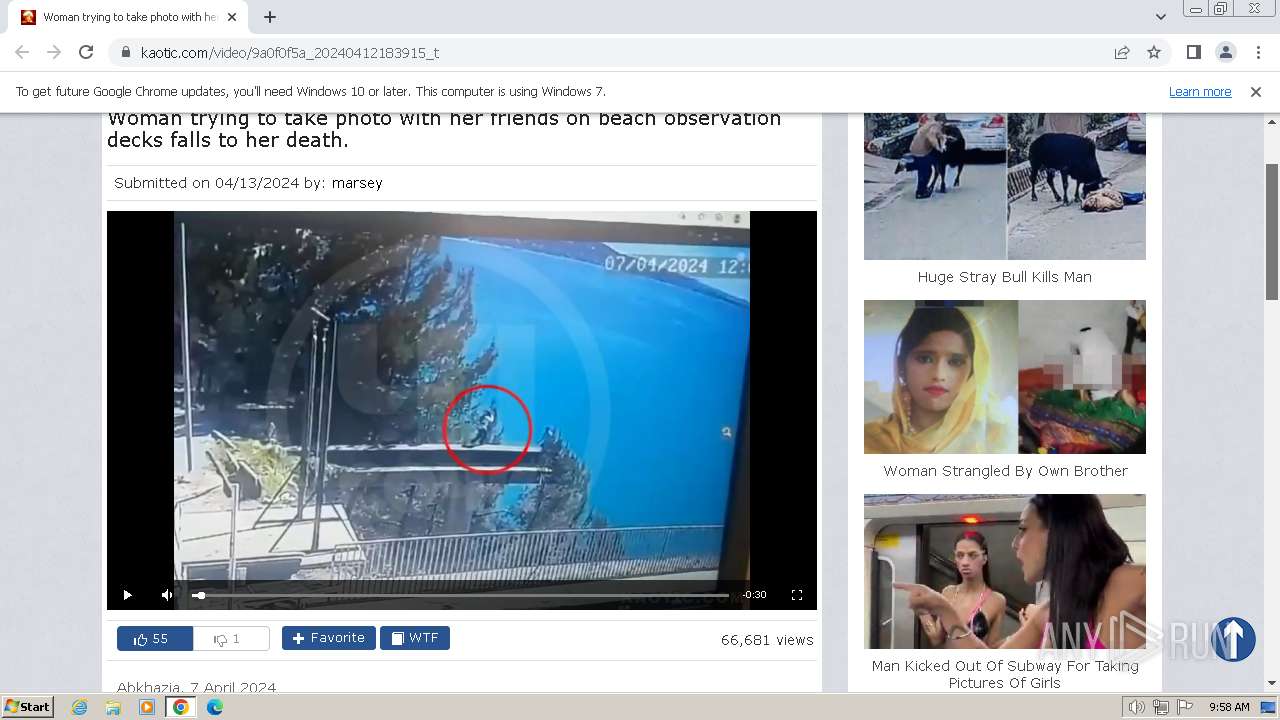Dislike the video with thumbs down
Viewport: 1280px width, 720px height.
click(231, 639)
